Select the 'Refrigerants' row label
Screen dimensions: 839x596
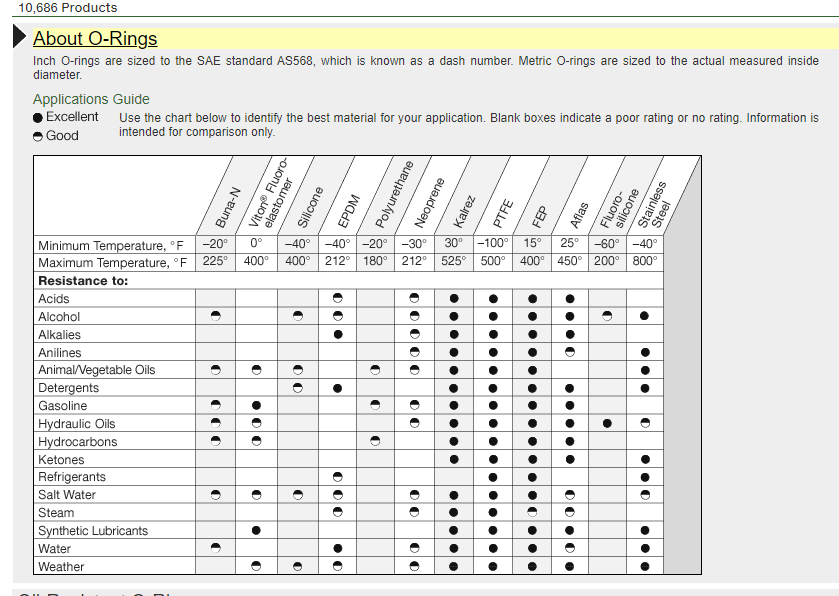(72, 477)
